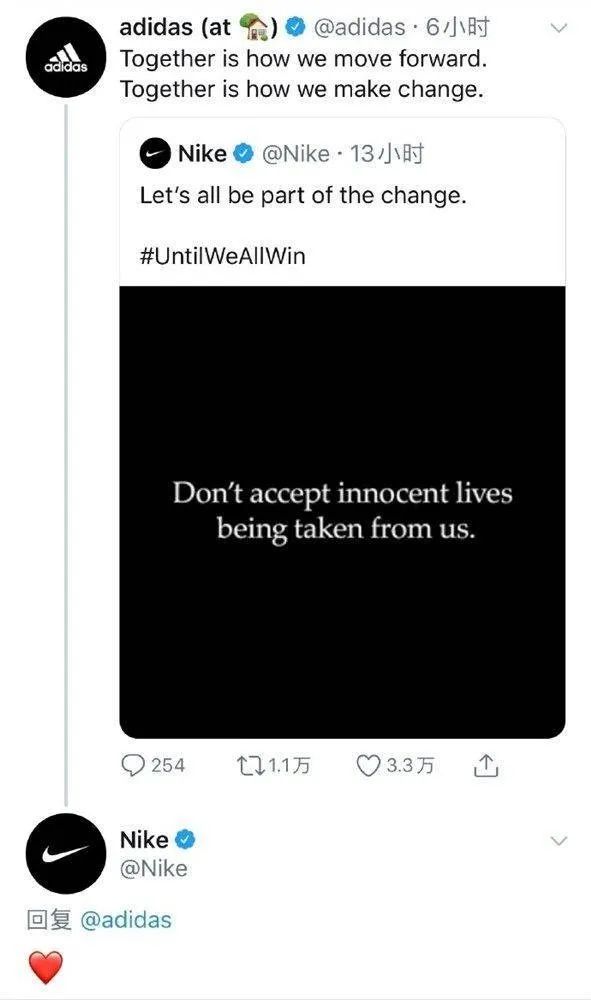This screenshot has width=591, height=1000.
Task: Open Nike's round swoosh avatar at bottom
Action: [x=66, y=853]
